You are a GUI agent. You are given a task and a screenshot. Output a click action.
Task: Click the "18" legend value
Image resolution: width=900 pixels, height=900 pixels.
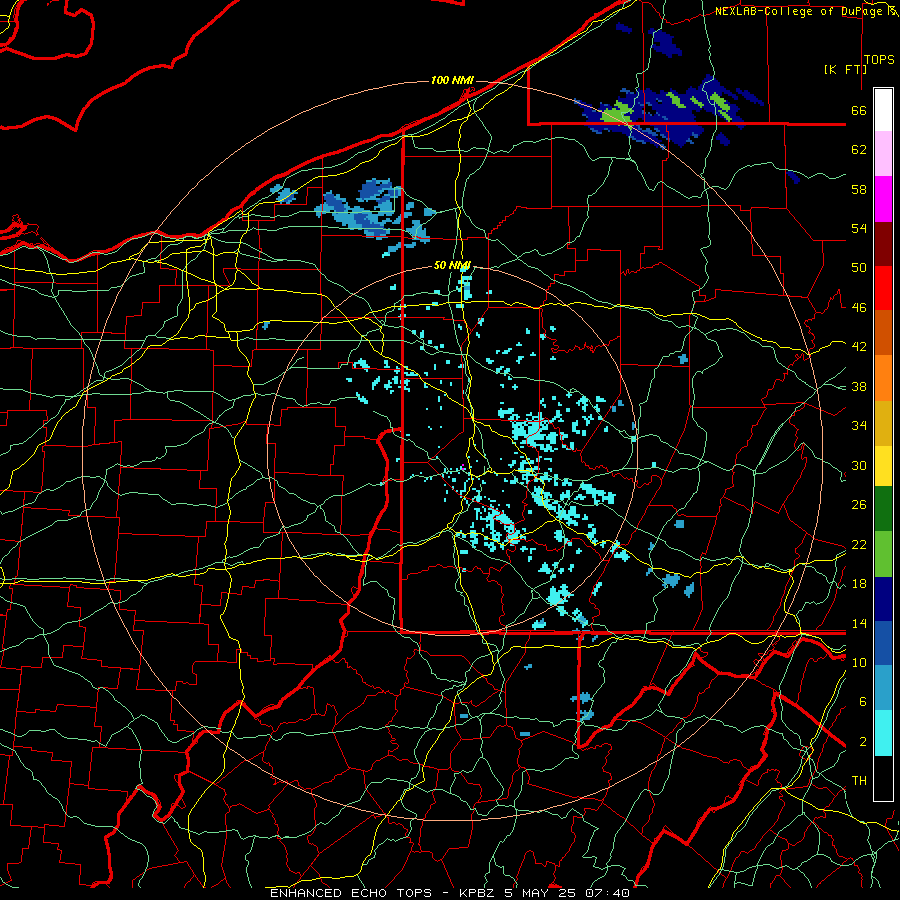pyautogui.click(x=859, y=584)
